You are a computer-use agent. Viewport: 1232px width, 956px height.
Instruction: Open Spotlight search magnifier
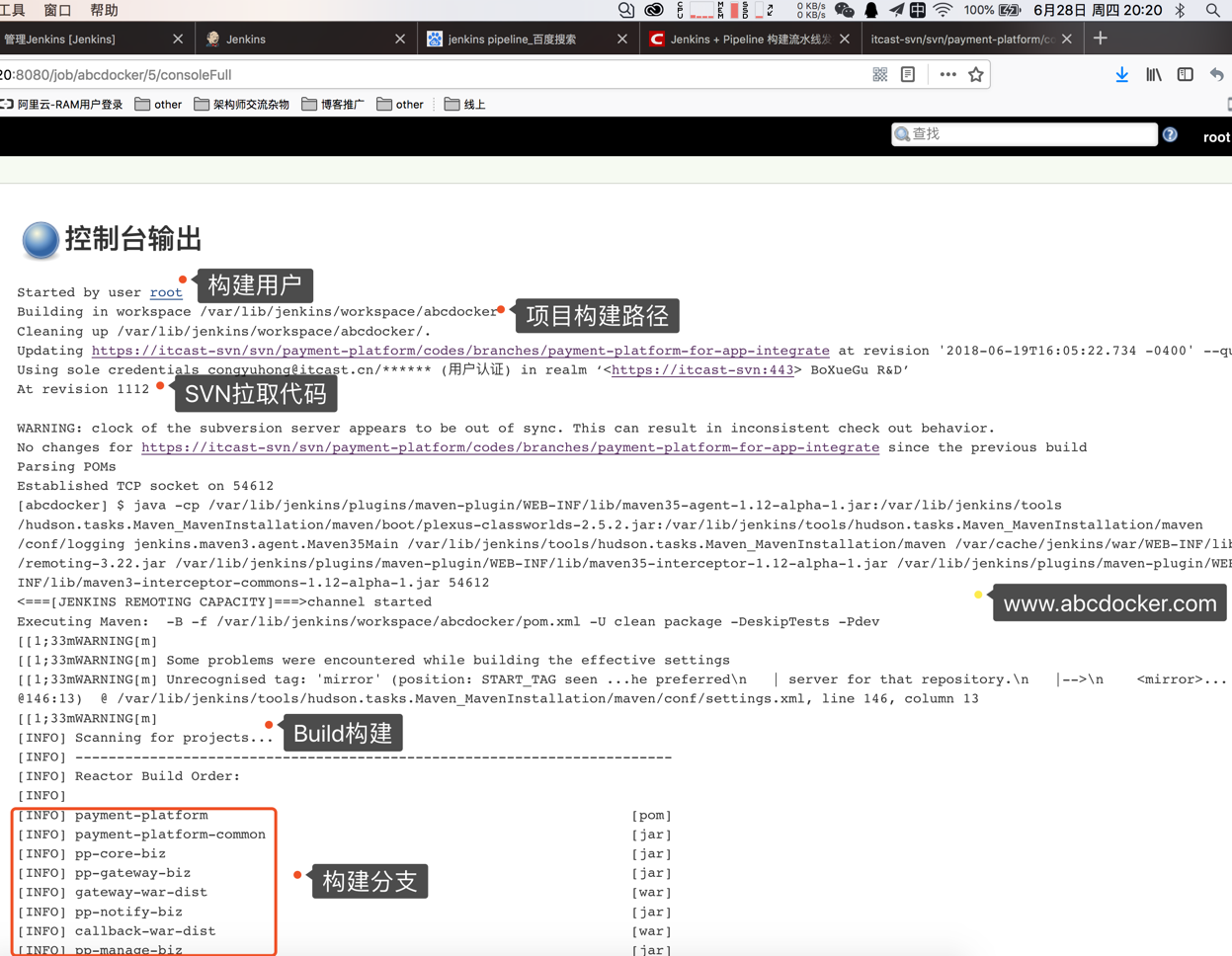pos(1213,11)
